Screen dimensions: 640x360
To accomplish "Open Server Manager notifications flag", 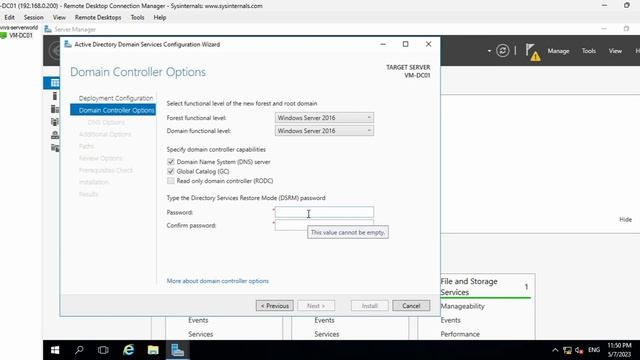I will coord(532,52).
